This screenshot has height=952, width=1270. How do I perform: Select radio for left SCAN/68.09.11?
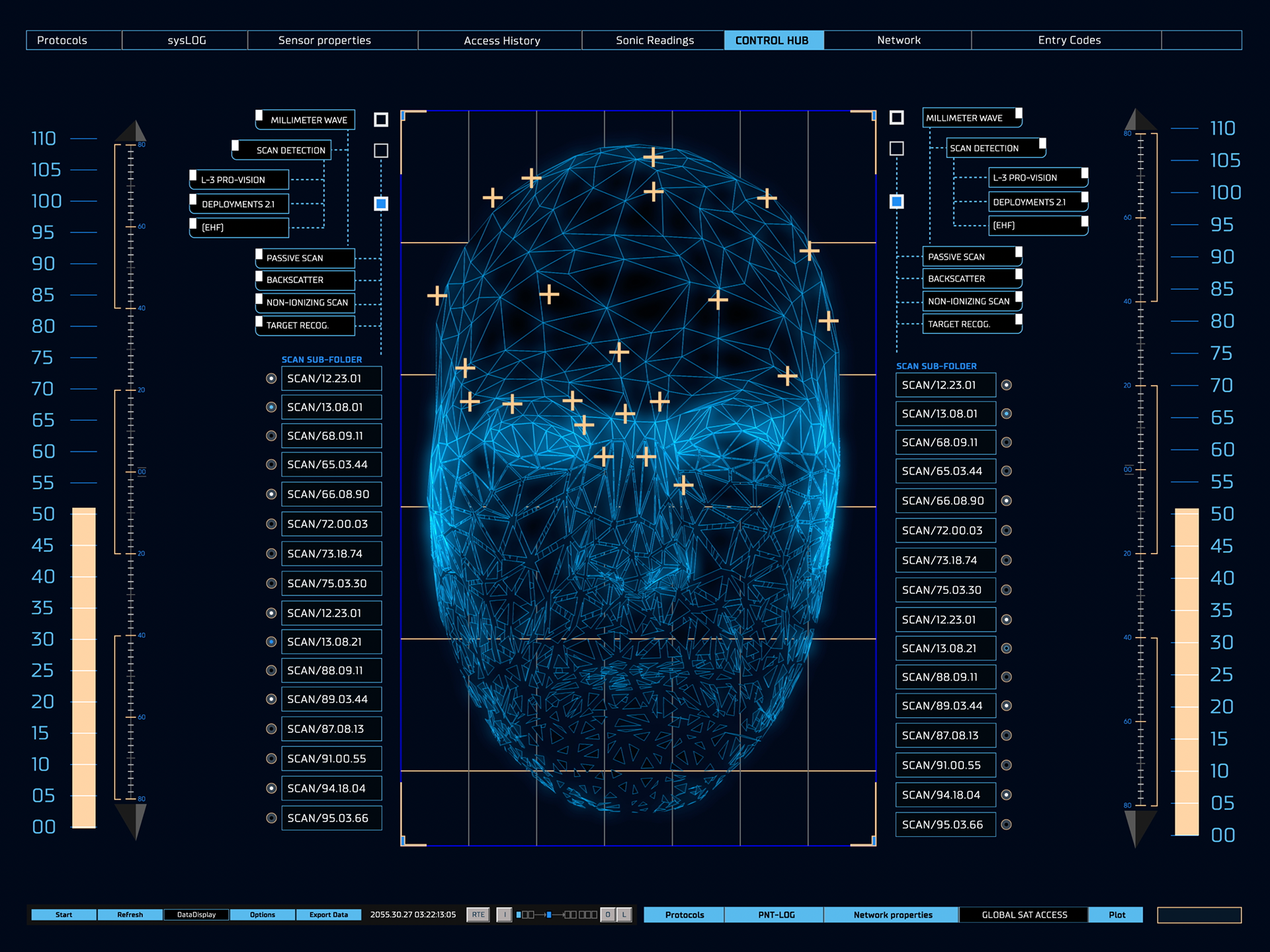[271, 436]
